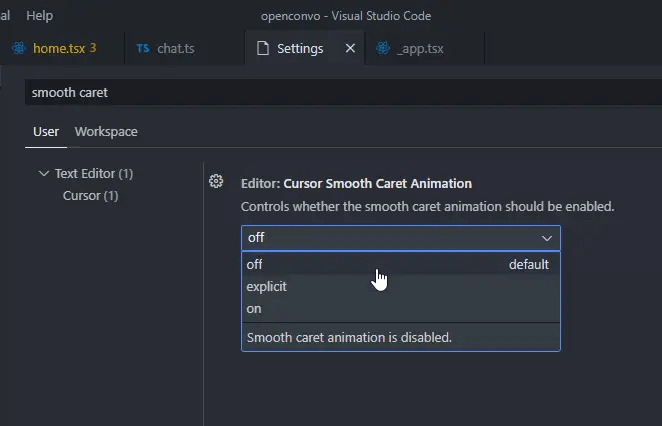Collapse the Text Editor tree chevron

(x=43, y=173)
